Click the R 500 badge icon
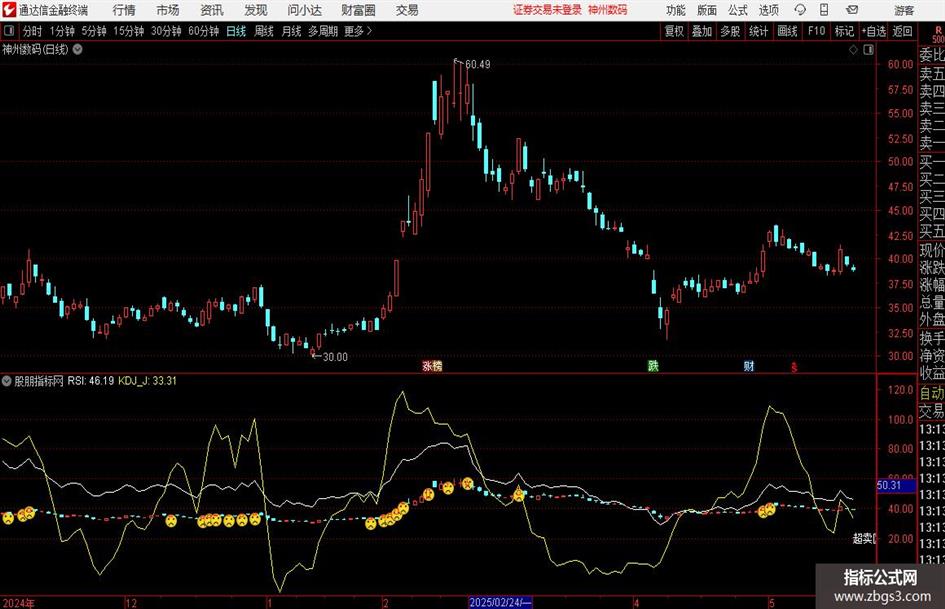The image size is (945, 609). (x=938, y=34)
